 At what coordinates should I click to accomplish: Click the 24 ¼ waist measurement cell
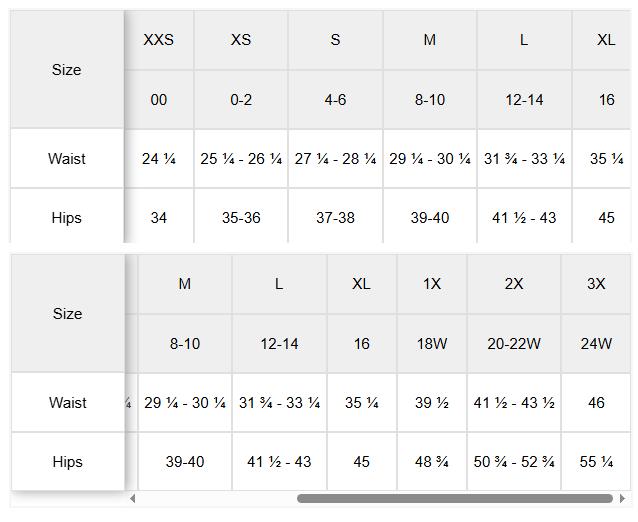[x=159, y=158]
